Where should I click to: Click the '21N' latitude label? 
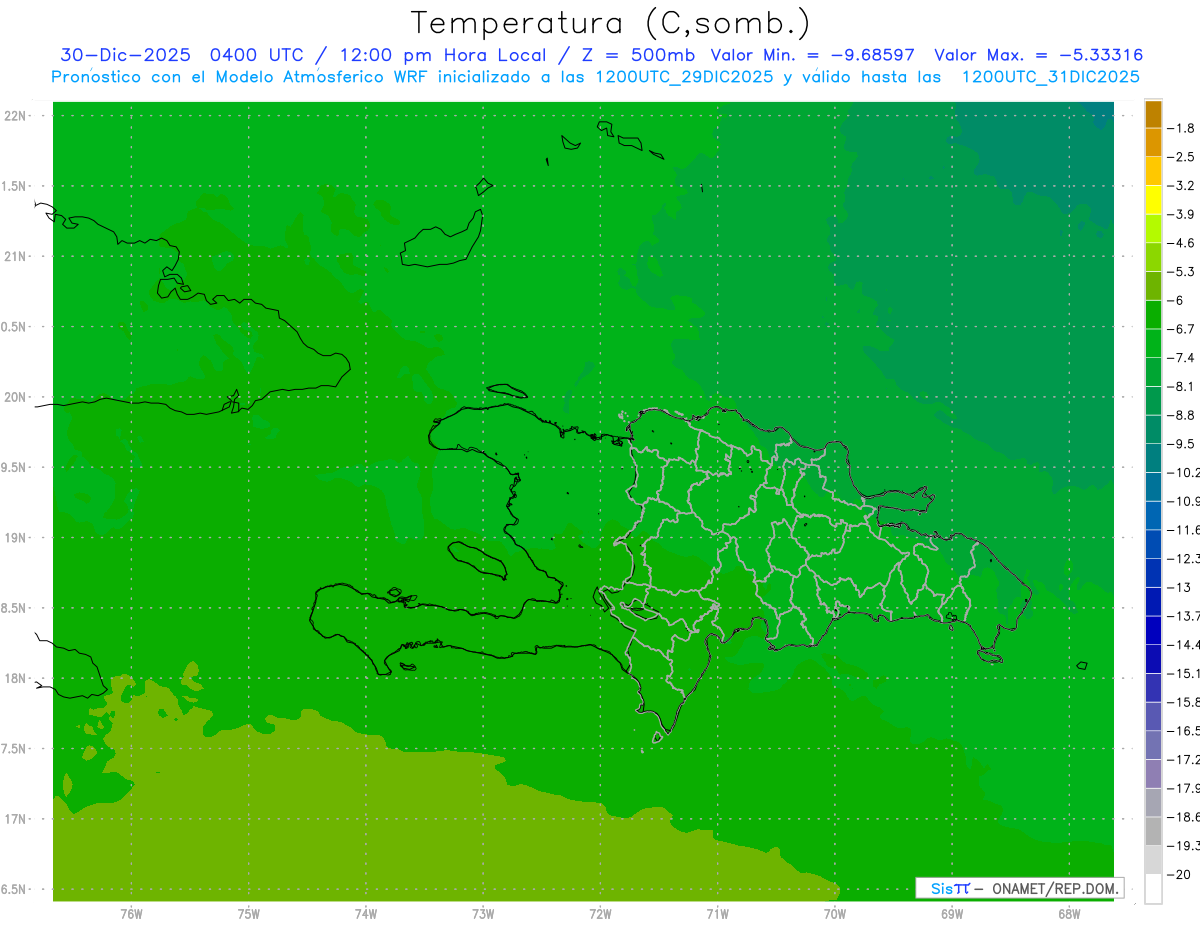click(x=16, y=256)
